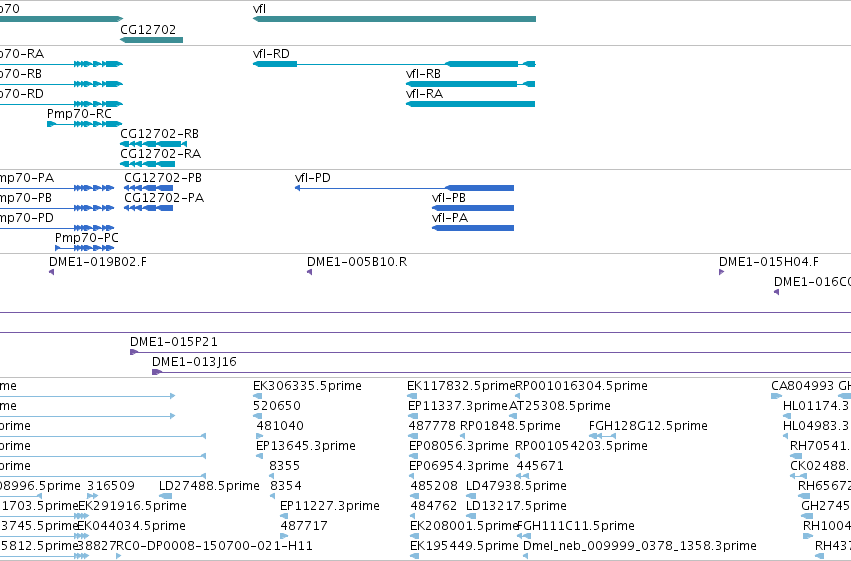Open EST EP06954.3prime

pyautogui.click(x=459, y=466)
